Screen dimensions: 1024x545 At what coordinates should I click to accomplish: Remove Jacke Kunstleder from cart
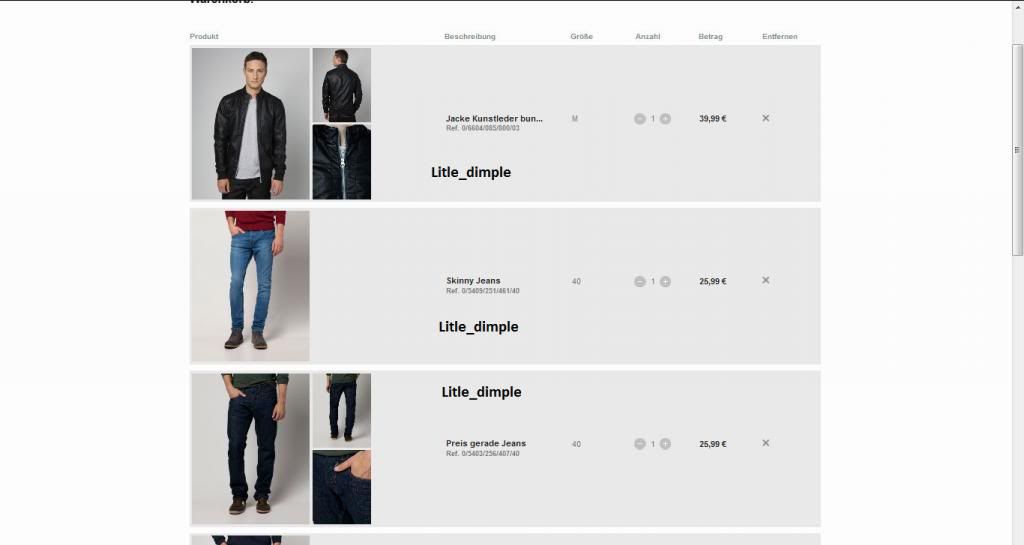coord(765,118)
